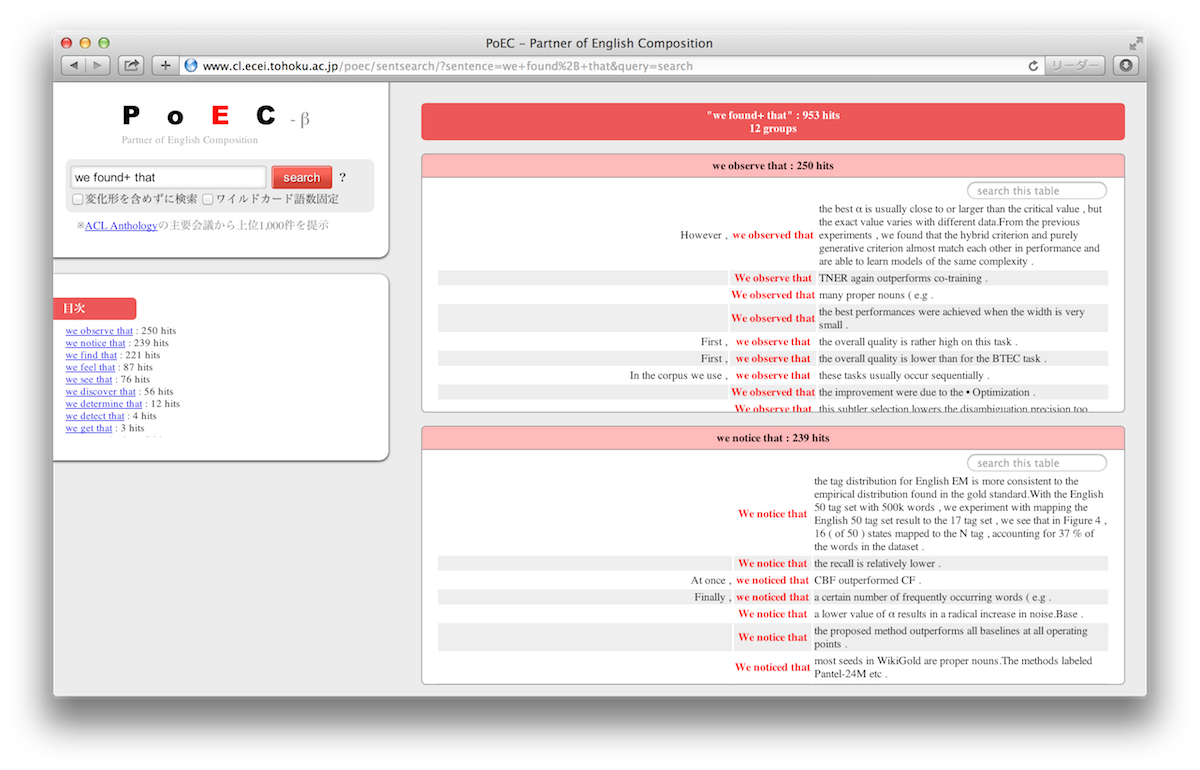Click "search this table" in observe group
This screenshot has height=770, width=1200.
1037,191
